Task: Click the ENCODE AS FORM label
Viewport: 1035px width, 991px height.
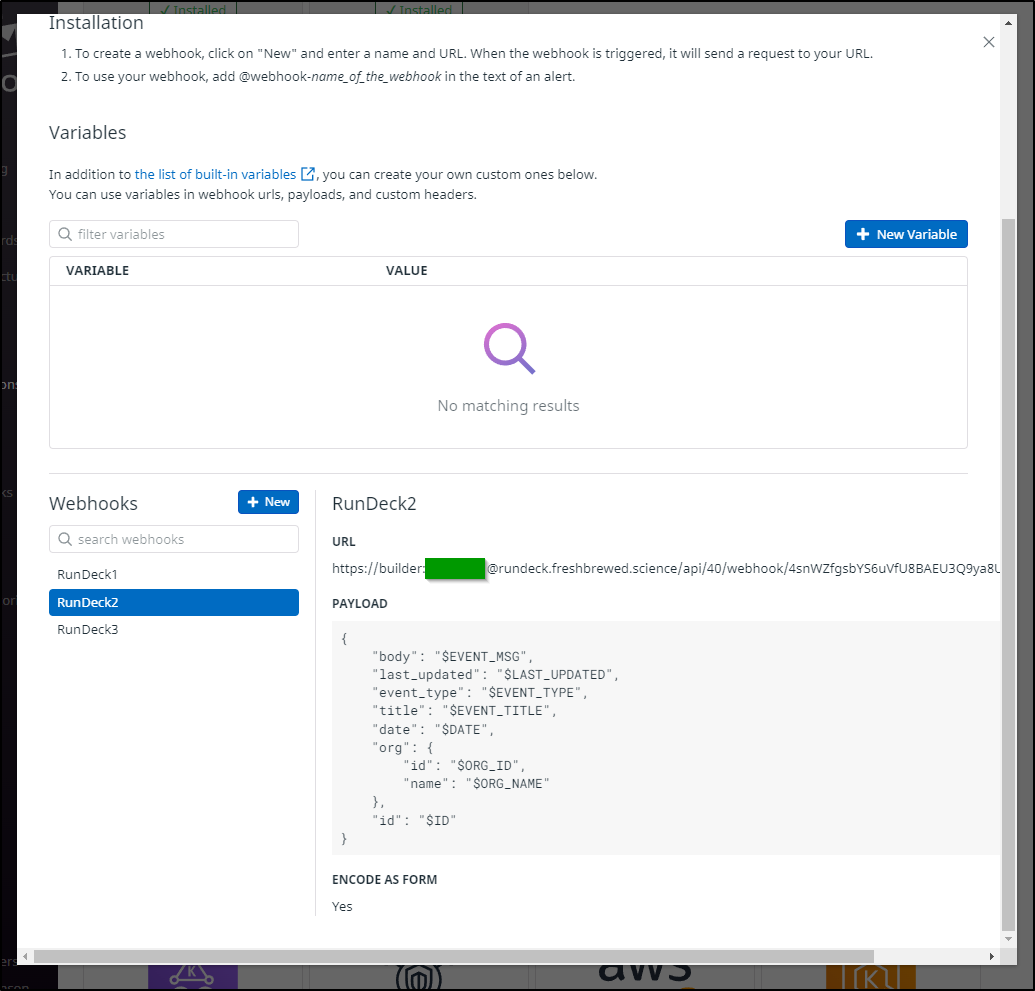Action: [x=384, y=879]
